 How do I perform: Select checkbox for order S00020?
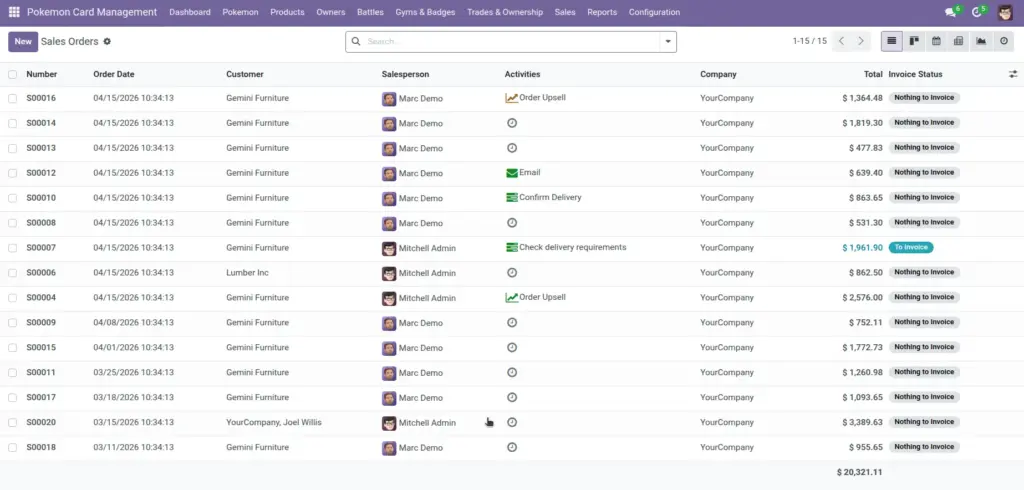point(12,423)
